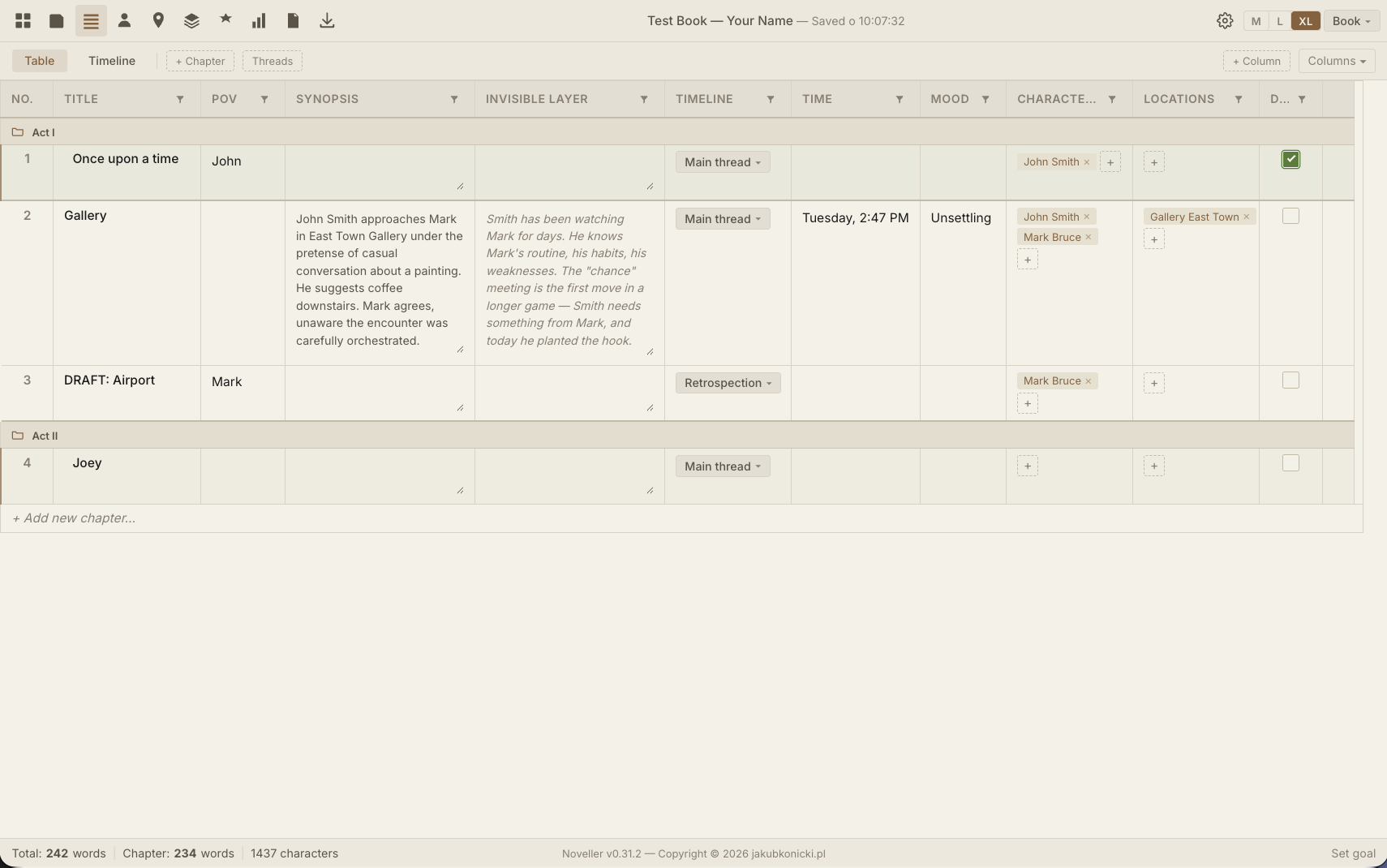Click the Act II folder icon

click(18, 436)
